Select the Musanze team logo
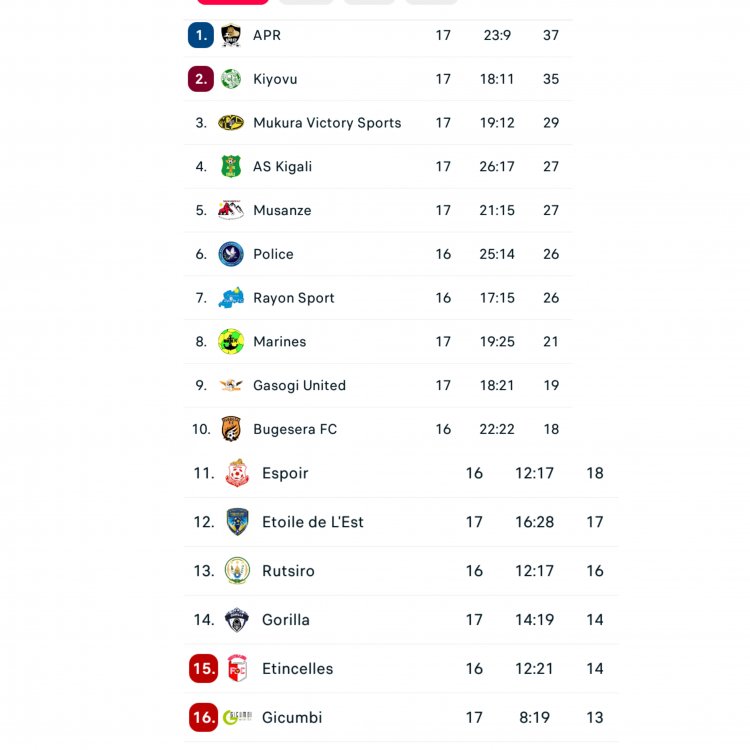The image size is (750, 750). [x=231, y=210]
